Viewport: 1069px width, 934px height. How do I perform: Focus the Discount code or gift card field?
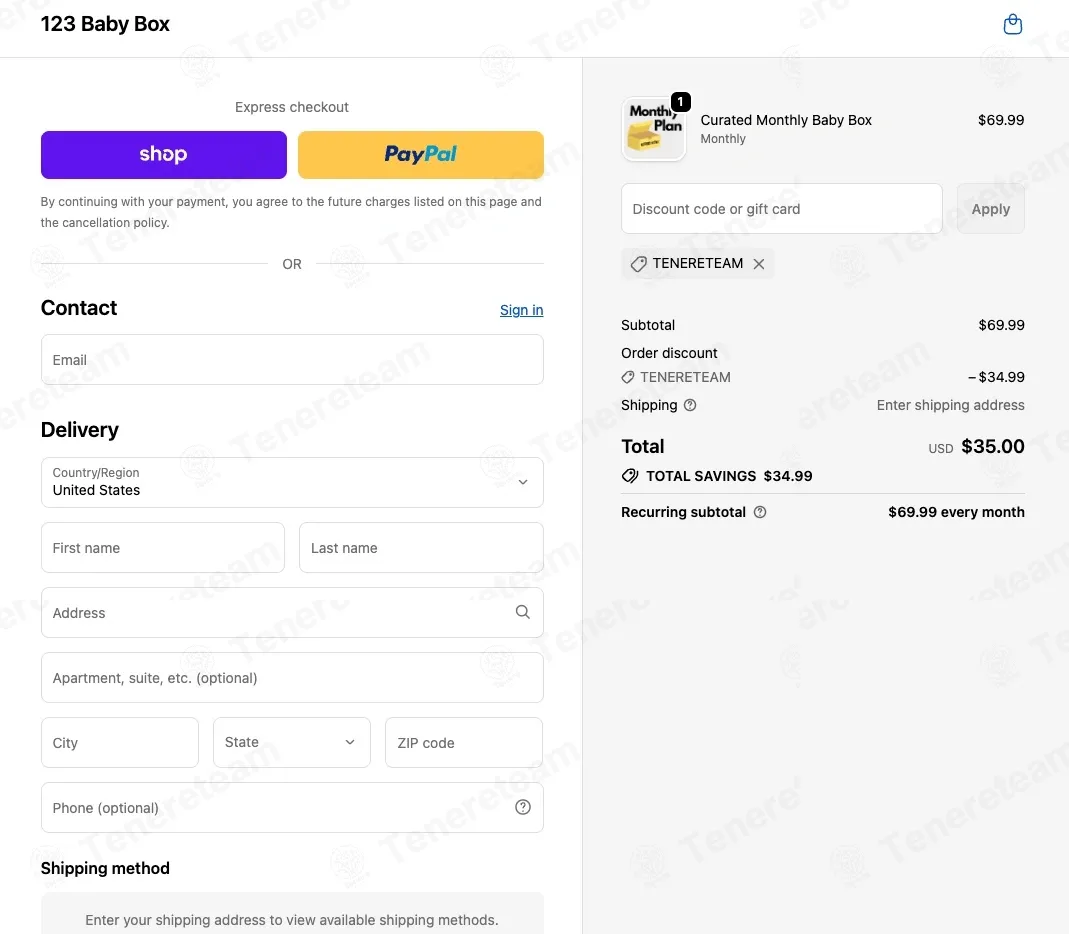pyautogui.click(x=781, y=209)
